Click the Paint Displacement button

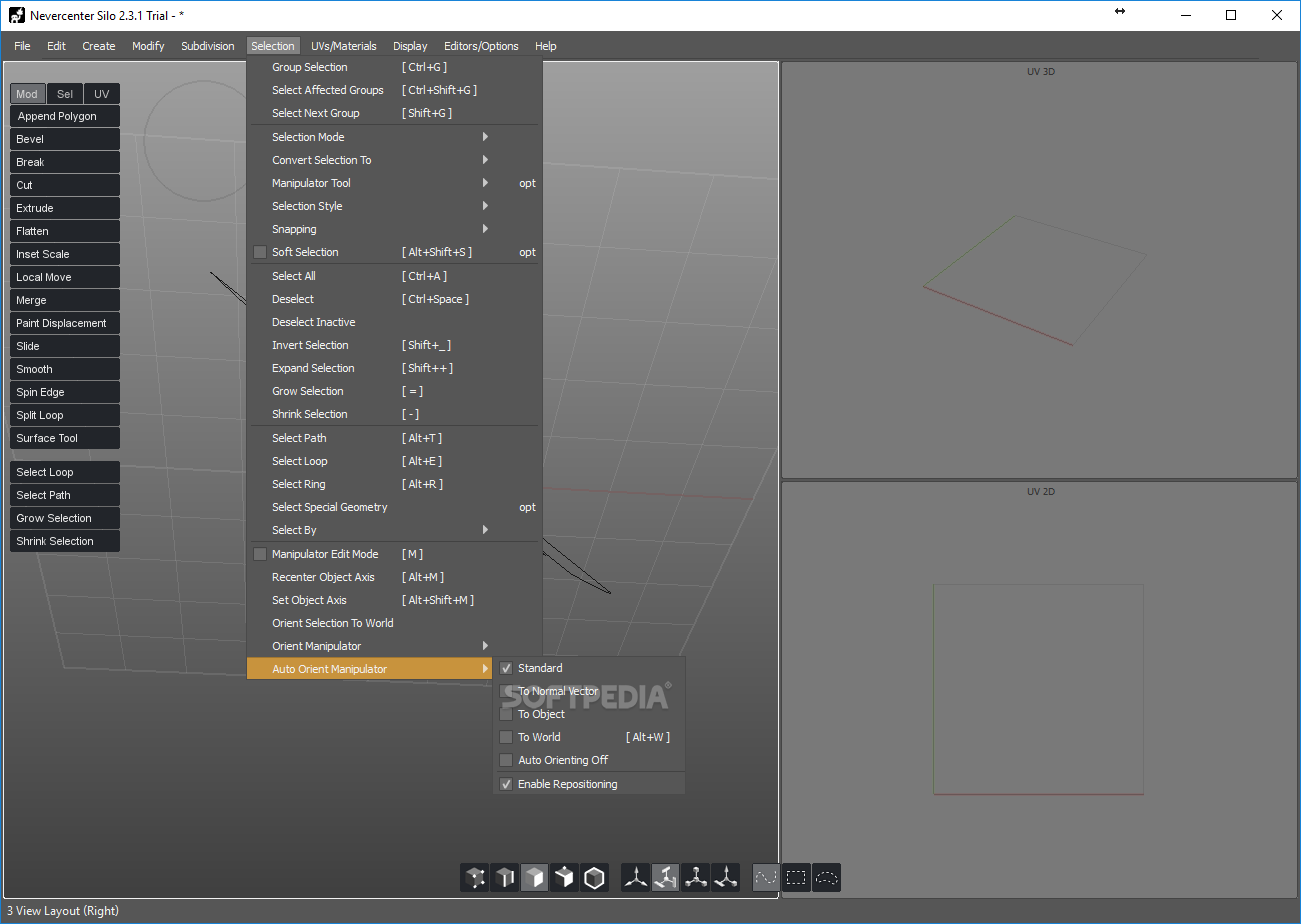[65, 323]
